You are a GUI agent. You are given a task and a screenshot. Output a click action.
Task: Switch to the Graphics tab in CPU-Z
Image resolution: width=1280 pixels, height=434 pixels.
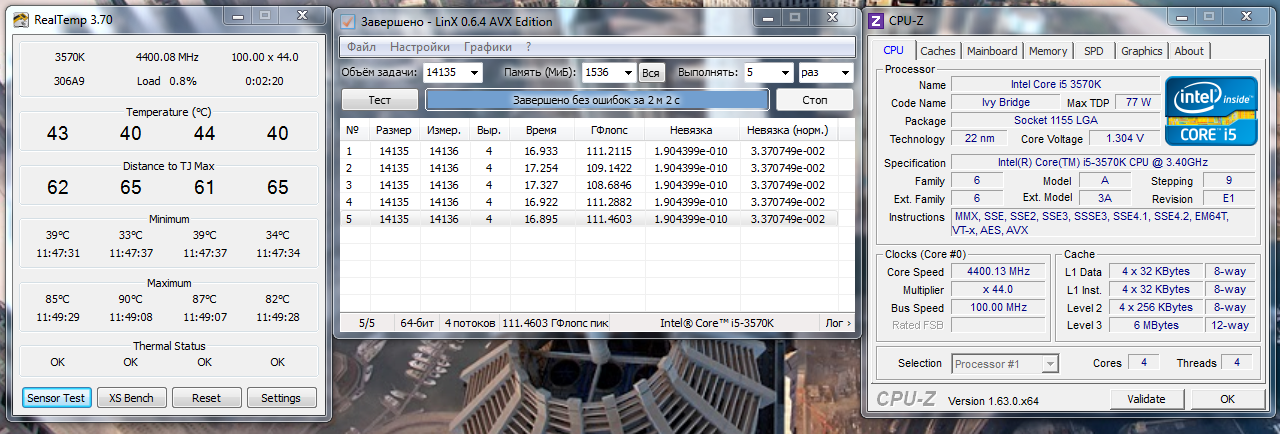coord(1142,51)
